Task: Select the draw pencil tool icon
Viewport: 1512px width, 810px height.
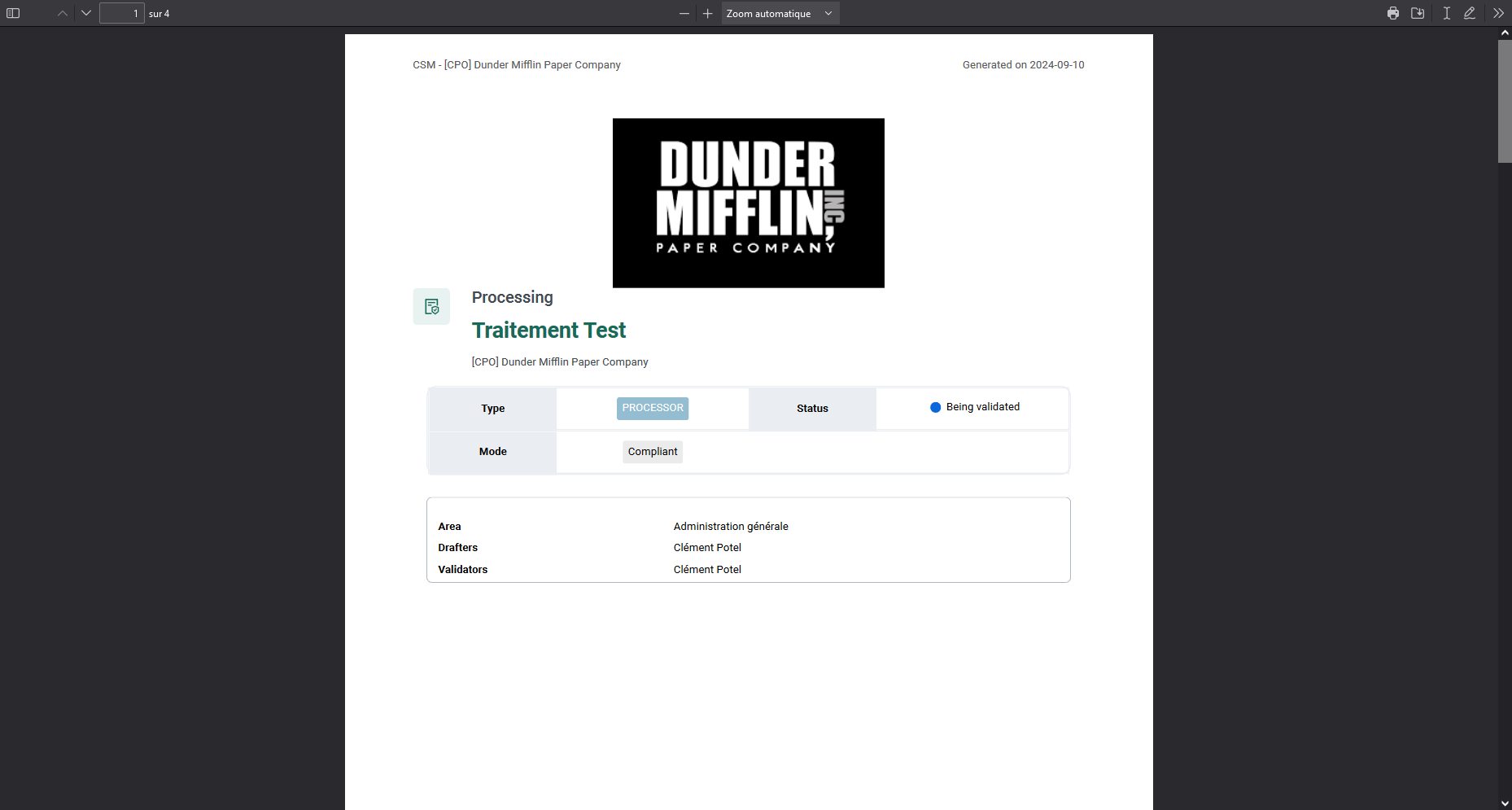Action: pos(1470,13)
